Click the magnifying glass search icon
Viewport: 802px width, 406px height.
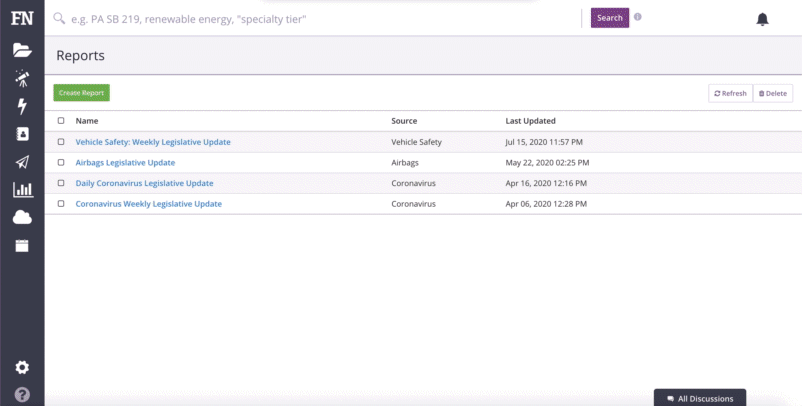[59, 19]
